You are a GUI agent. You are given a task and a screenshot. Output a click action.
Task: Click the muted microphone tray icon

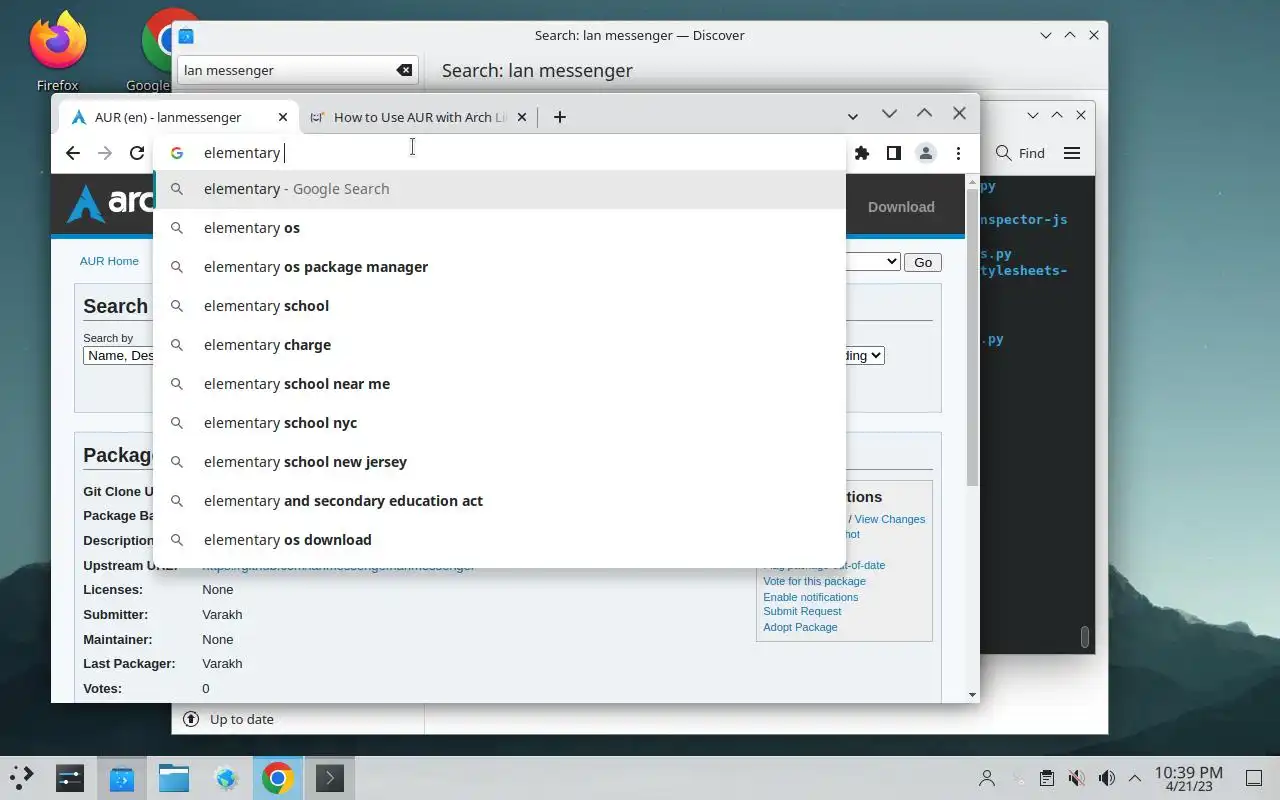pos(1076,778)
